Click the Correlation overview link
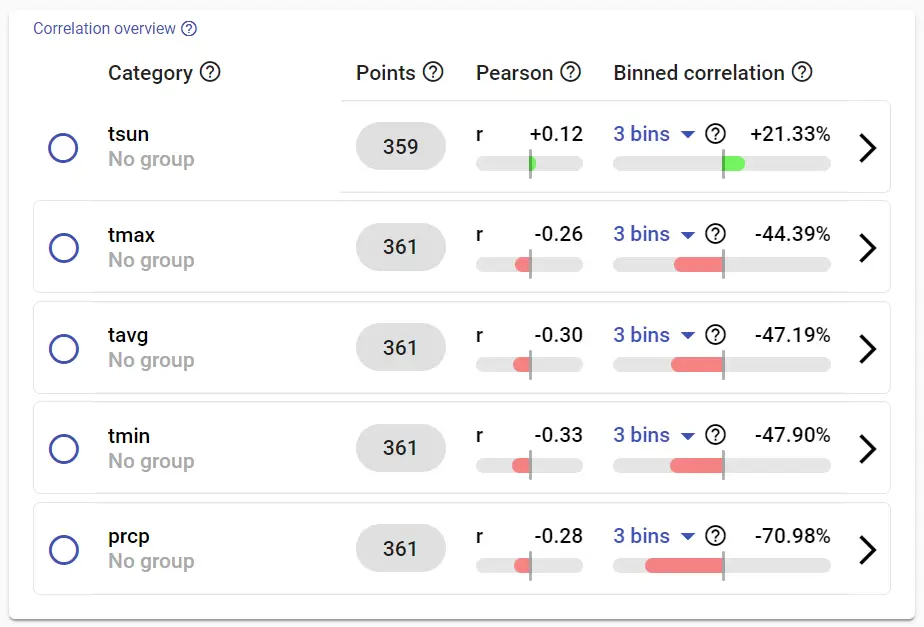 click(x=104, y=28)
